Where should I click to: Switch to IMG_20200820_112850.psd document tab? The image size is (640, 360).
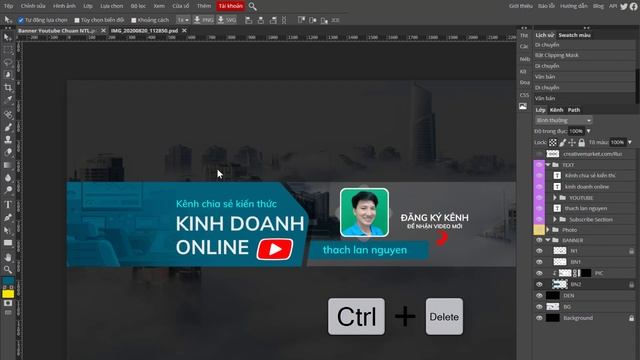pyautogui.click(x=144, y=31)
